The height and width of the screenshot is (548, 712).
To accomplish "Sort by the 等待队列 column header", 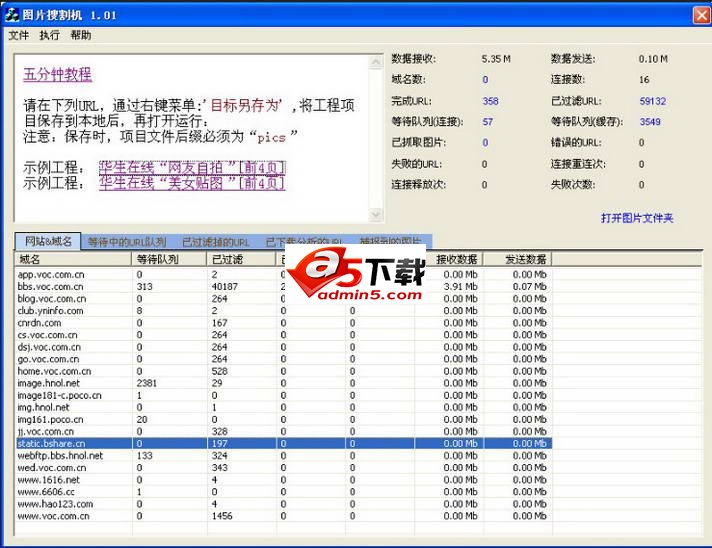I will click(x=169, y=259).
